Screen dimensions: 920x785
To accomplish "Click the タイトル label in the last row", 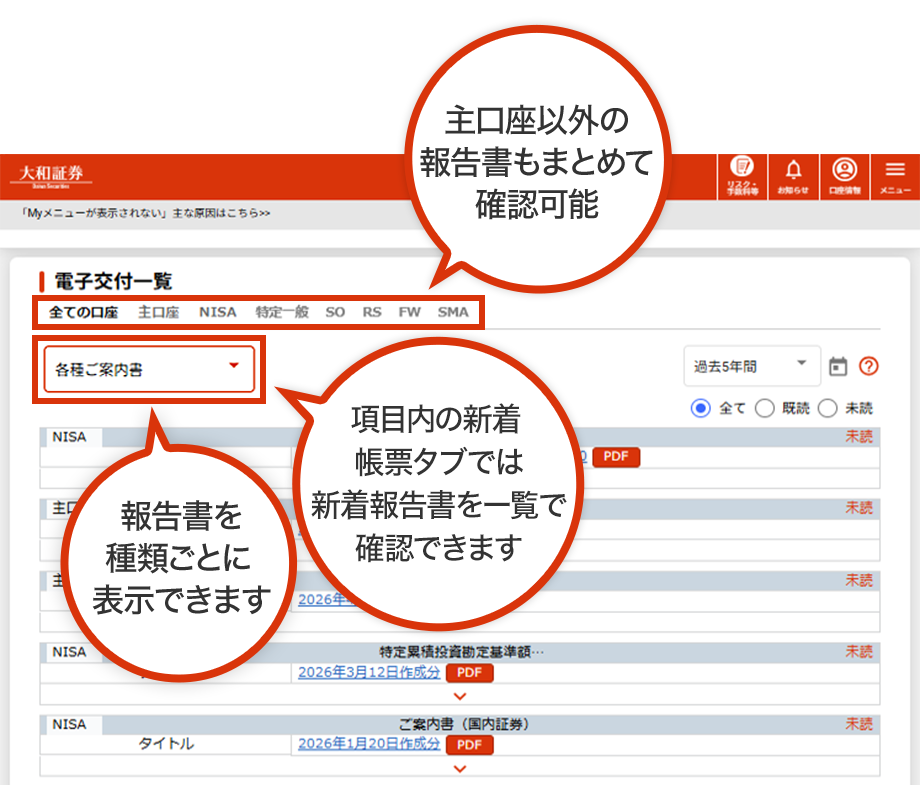I will pyautogui.click(x=166, y=744).
